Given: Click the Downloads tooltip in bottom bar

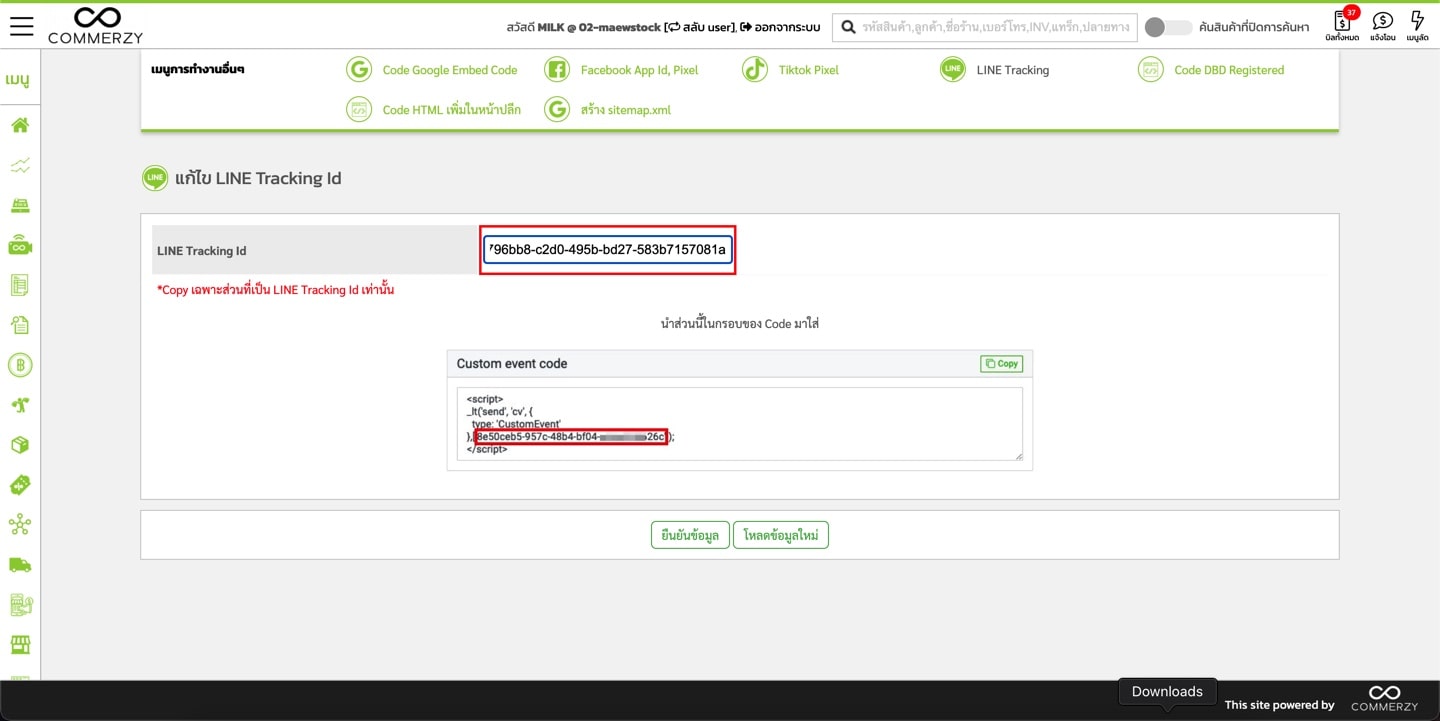Looking at the screenshot, I should 1167,691.
